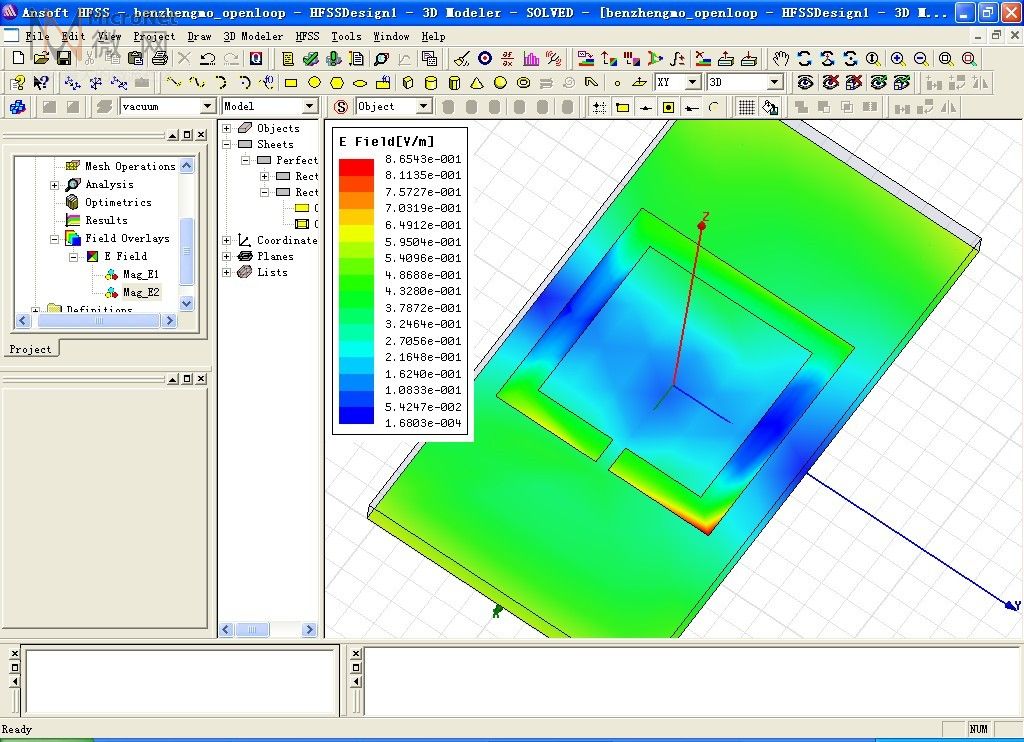The width and height of the screenshot is (1024, 742).
Task: Click the E Field legend title
Action: 387,141
